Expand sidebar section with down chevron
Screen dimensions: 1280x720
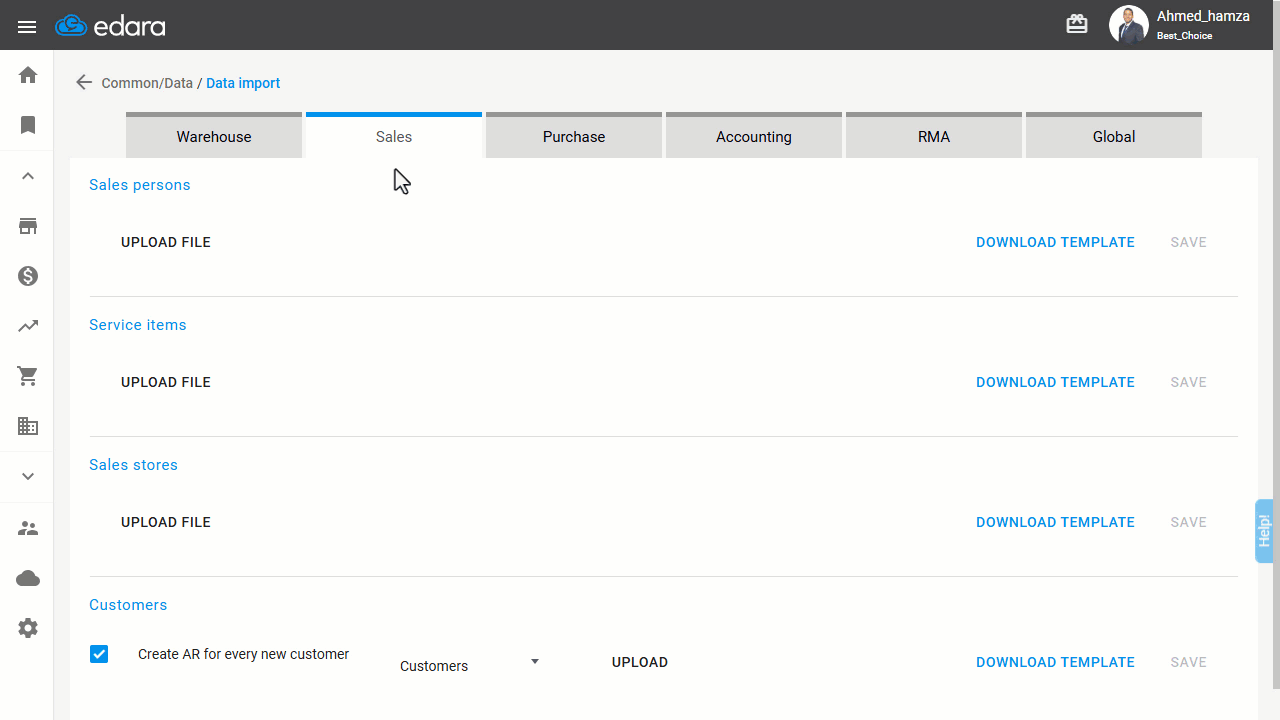(28, 476)
